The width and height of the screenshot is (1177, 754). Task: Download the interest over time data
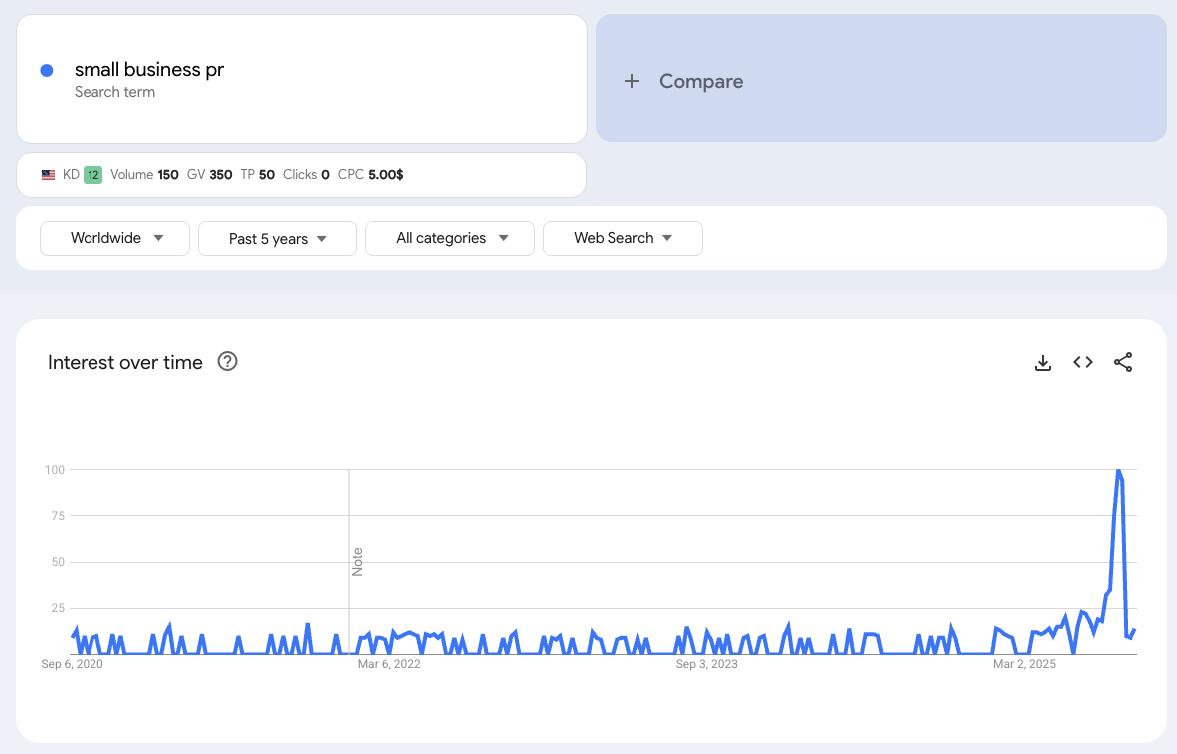pyautogui.click(x=1042, y=363)
